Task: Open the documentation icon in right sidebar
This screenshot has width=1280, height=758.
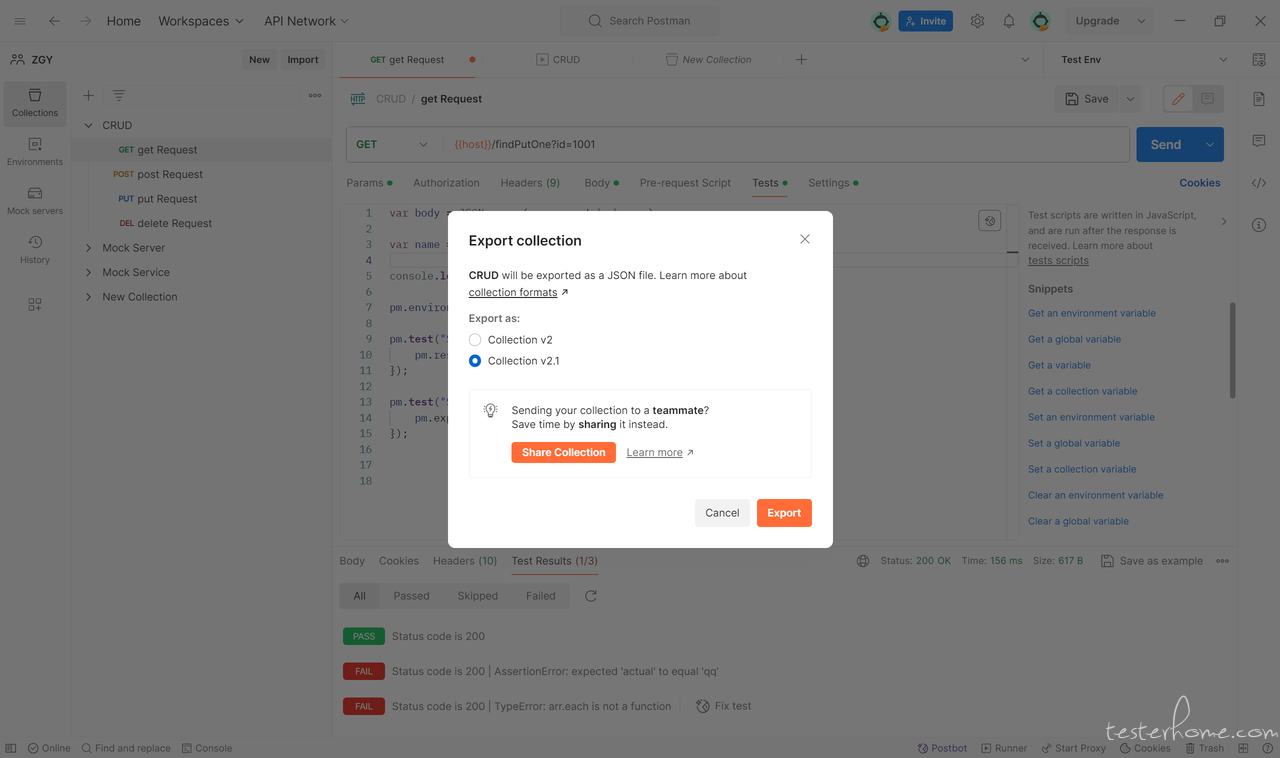Action: pyautogui.click(x=1259, y=99)
